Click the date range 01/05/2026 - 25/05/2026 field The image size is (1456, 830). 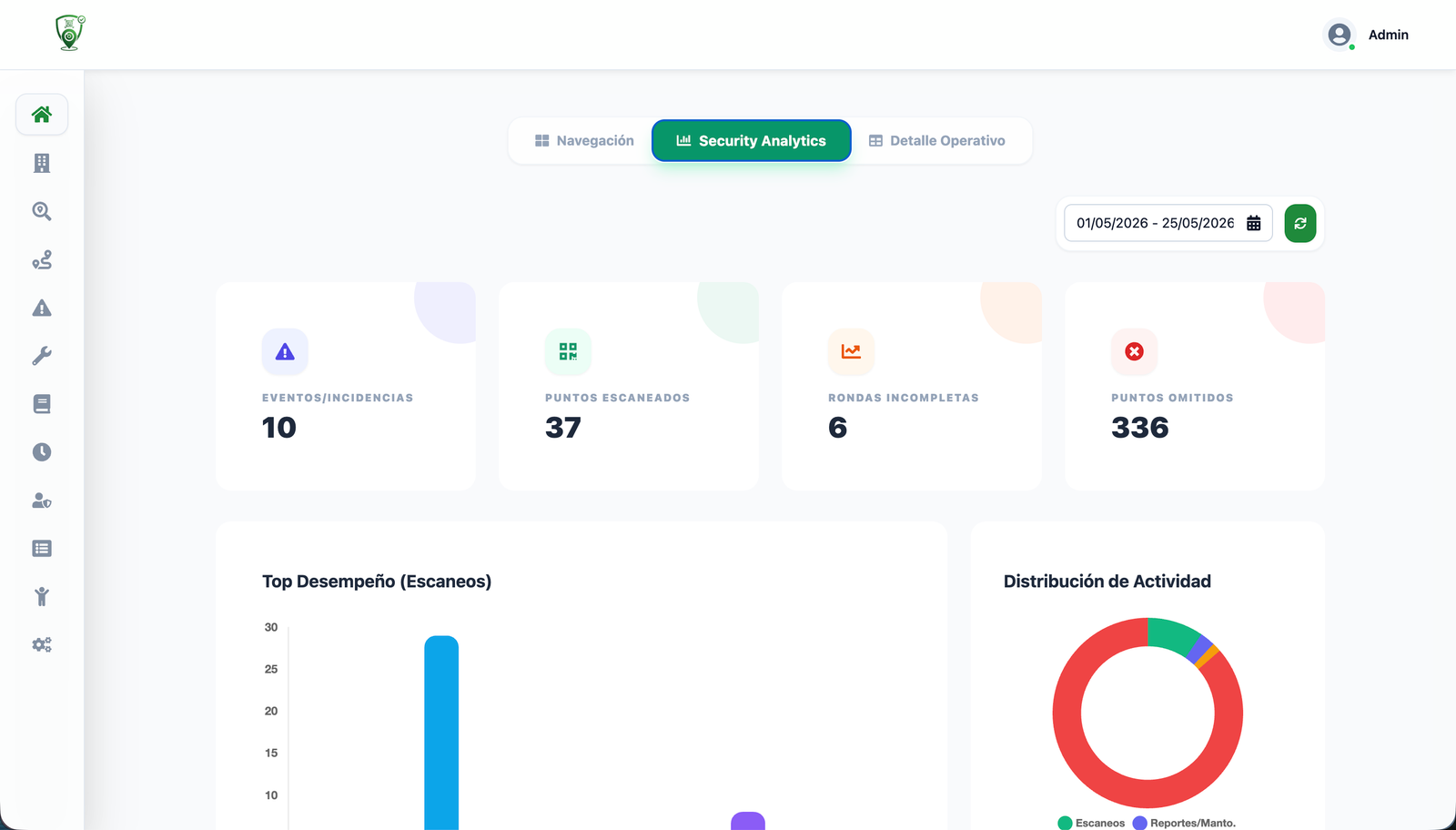coord(1168,223)
